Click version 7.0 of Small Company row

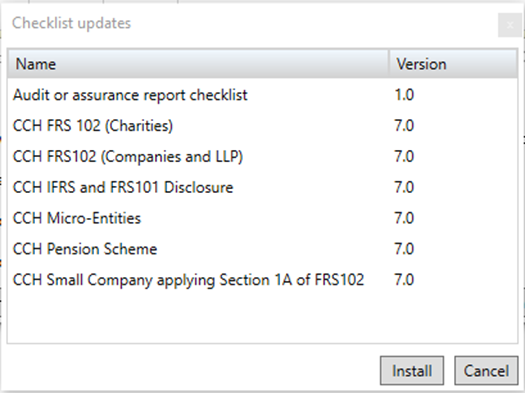pos(404,280)
